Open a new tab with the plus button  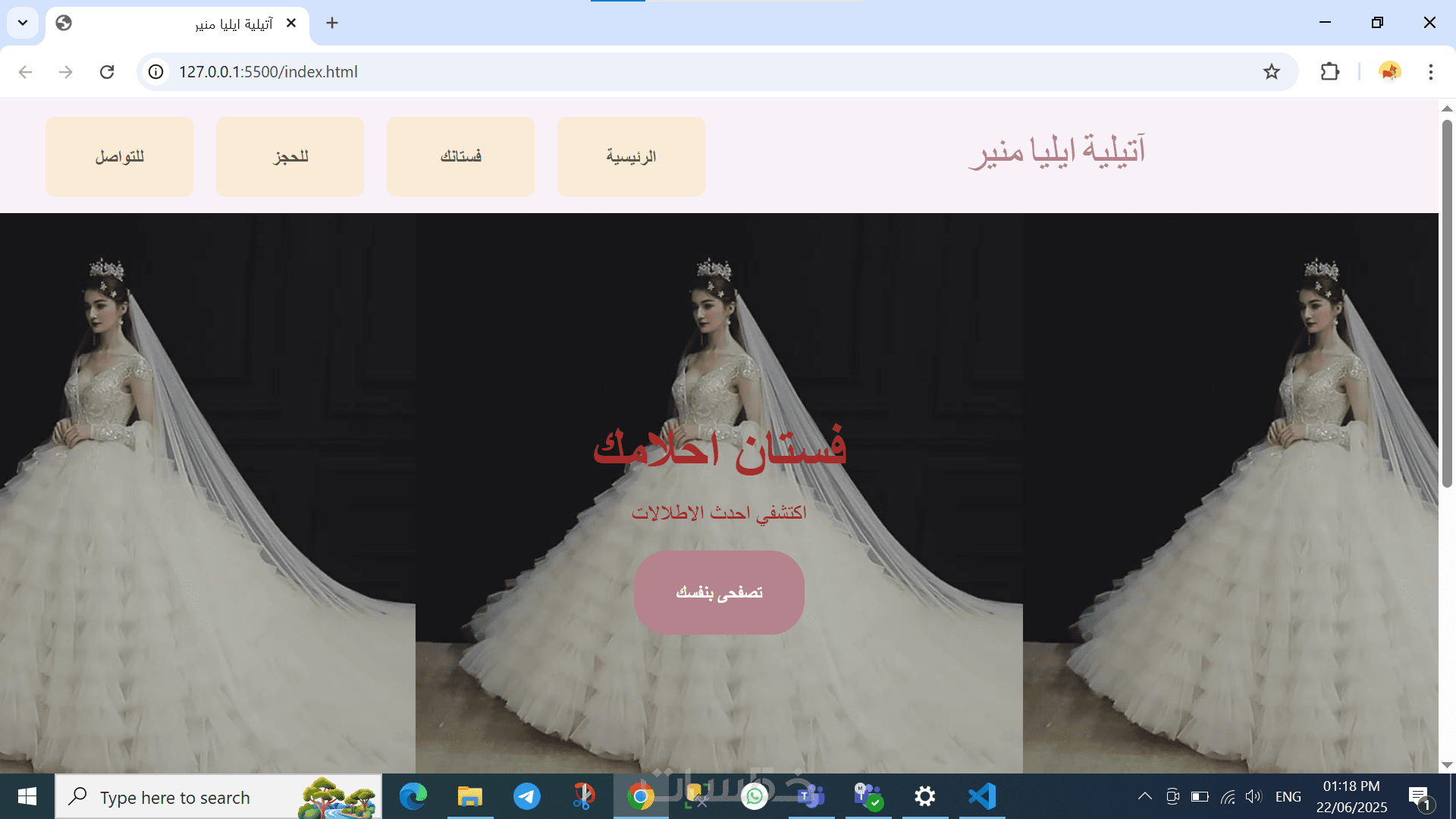pyautogui.click(x=332, y=23)
